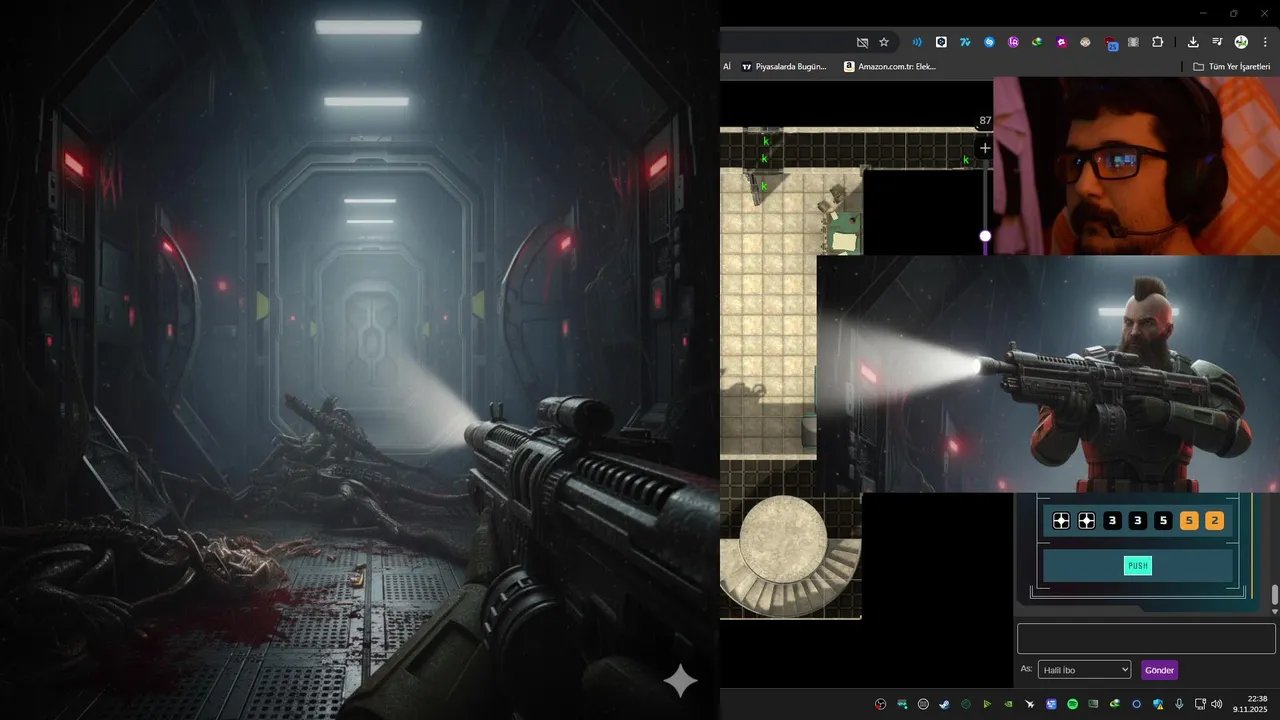The image size is (1280, 720).
Task: Click the first success symbol die
Action: 1061,520
